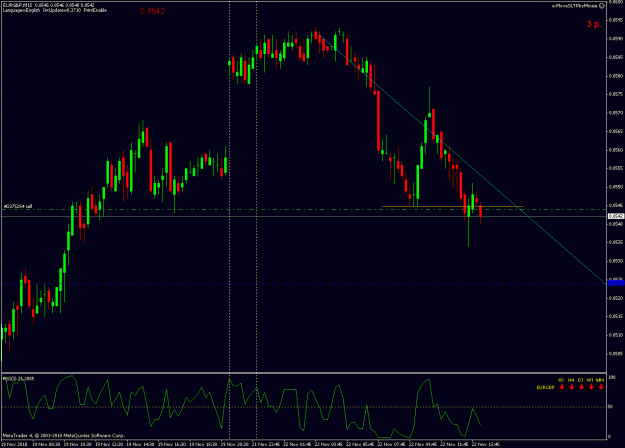Click the '19 Nov 2010' time axis label
Image resolution: width=625 pixels, height=448 pixels.
coord(14,444)
